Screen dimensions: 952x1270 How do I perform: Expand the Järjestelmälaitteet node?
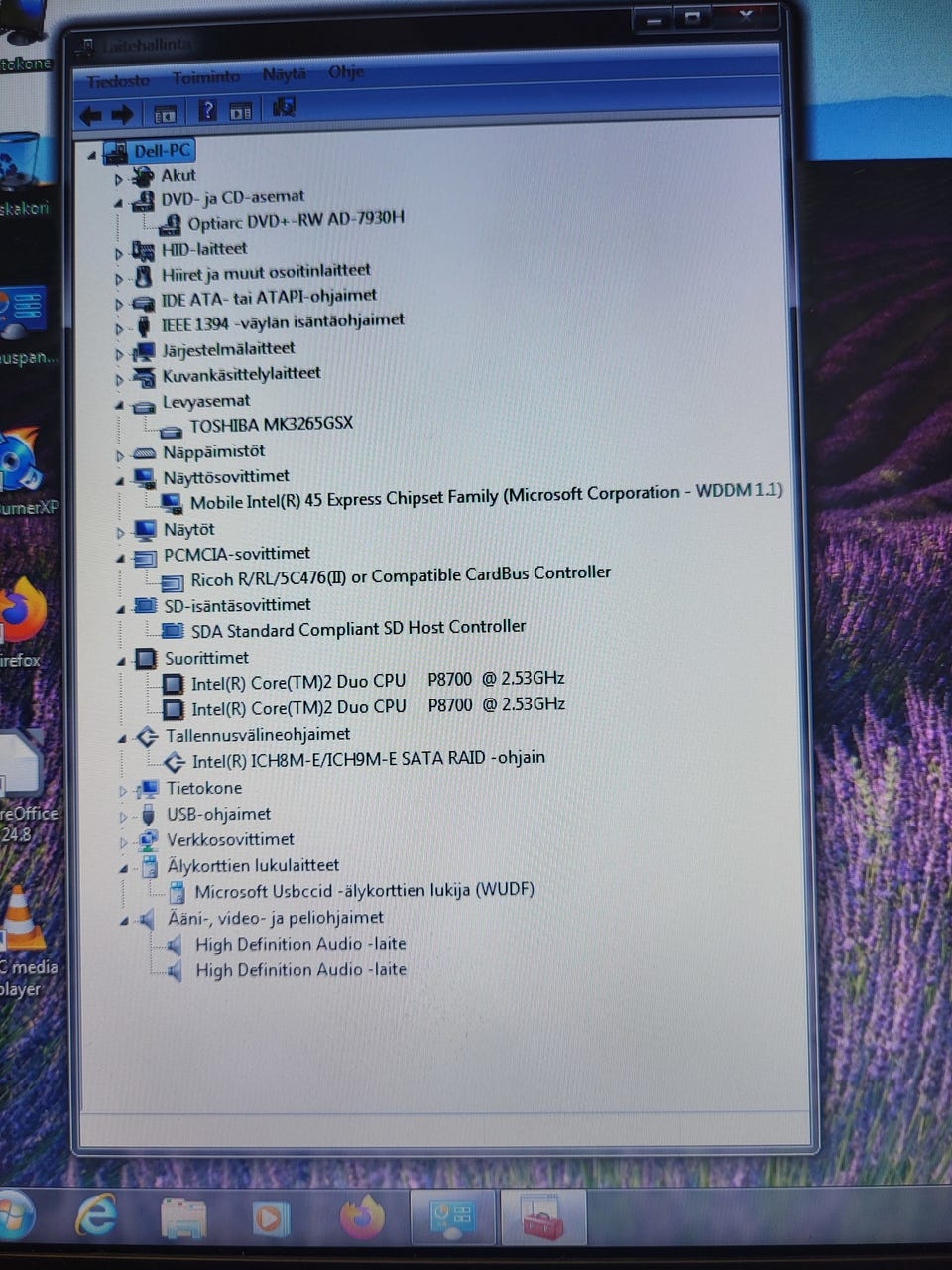(x=120, y=354)
